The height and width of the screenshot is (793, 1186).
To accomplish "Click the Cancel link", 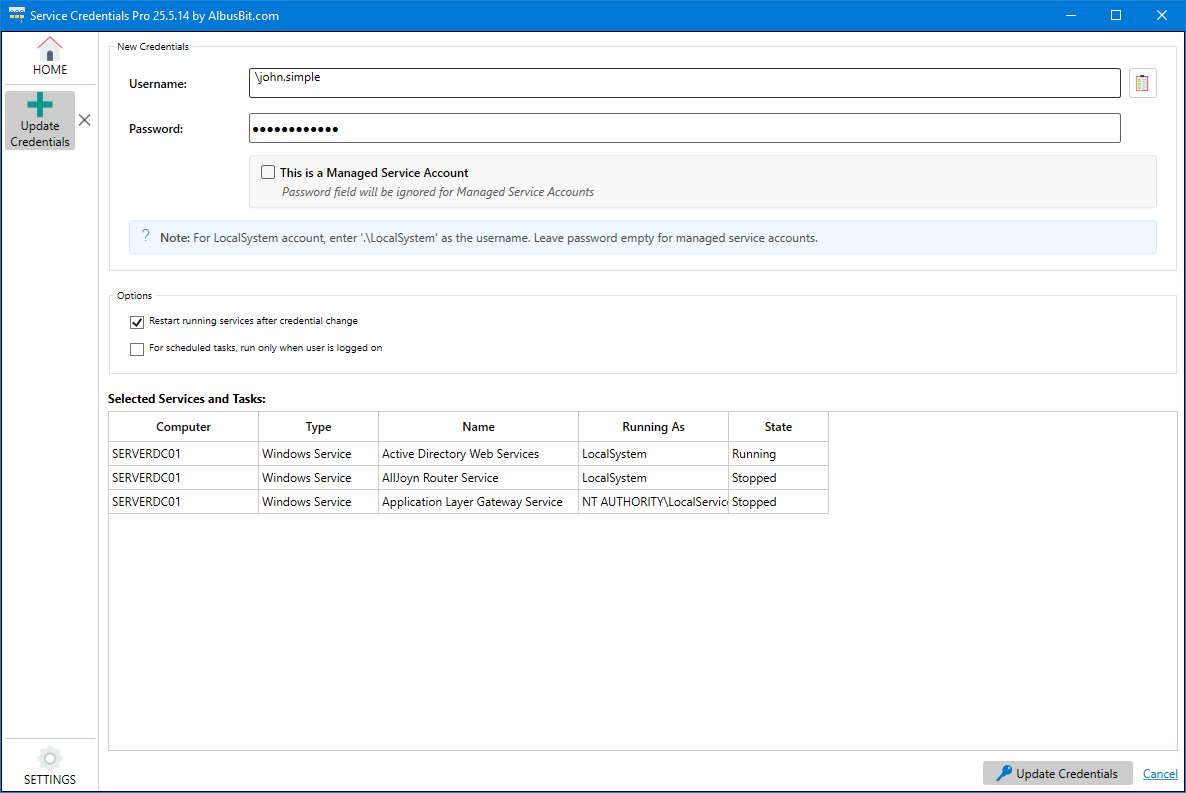I will tap(1160, 773).
